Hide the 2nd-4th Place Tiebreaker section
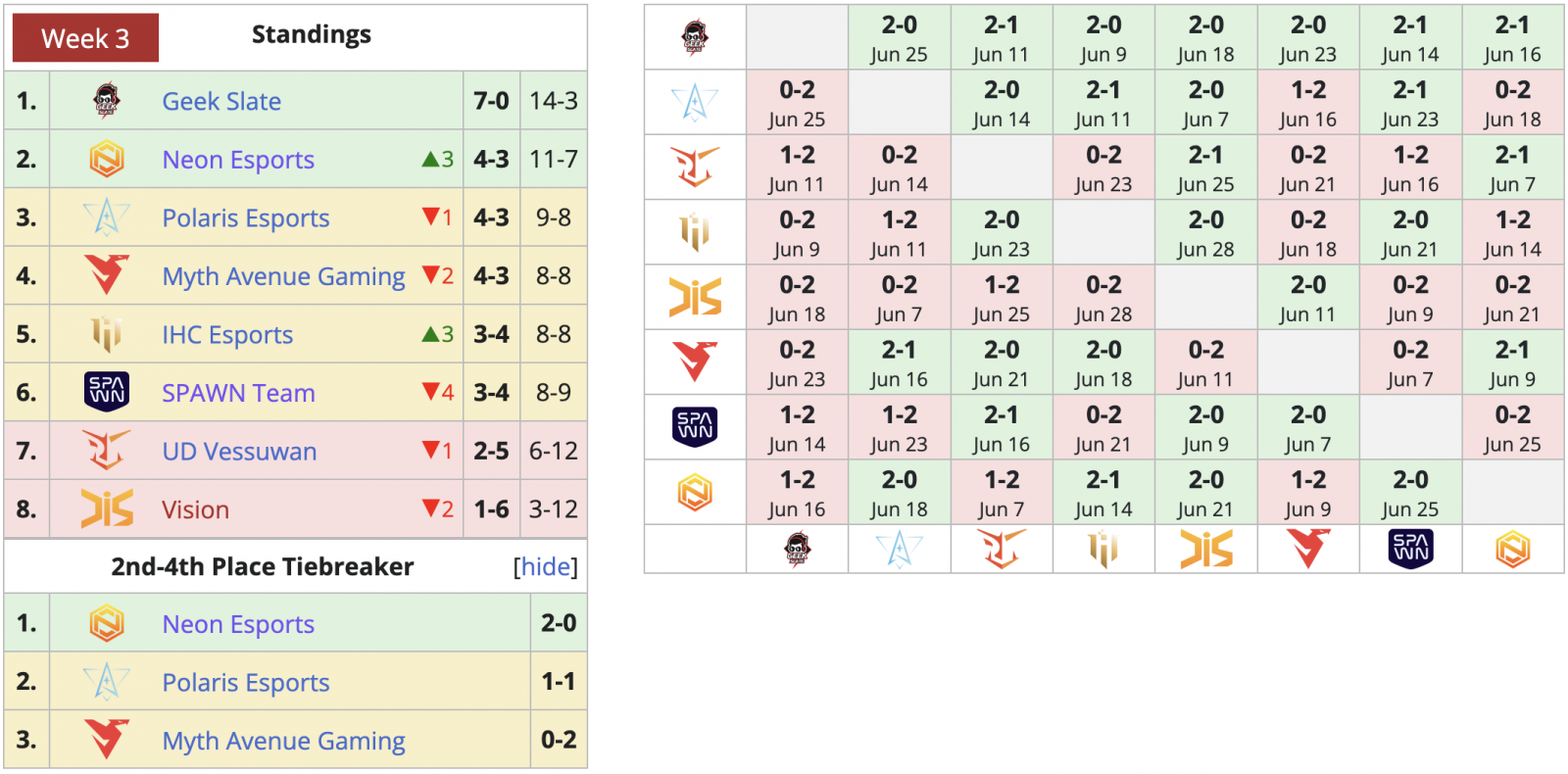This screenshot has height=774, width=1568. 545,567
